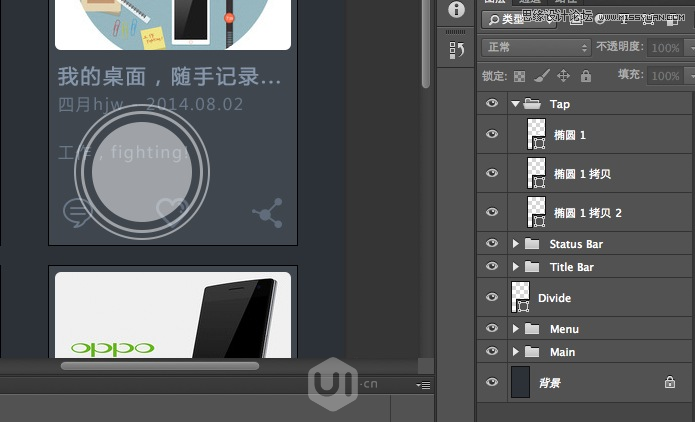
Task: Click the lock position move icon
Action: [563, 76]
